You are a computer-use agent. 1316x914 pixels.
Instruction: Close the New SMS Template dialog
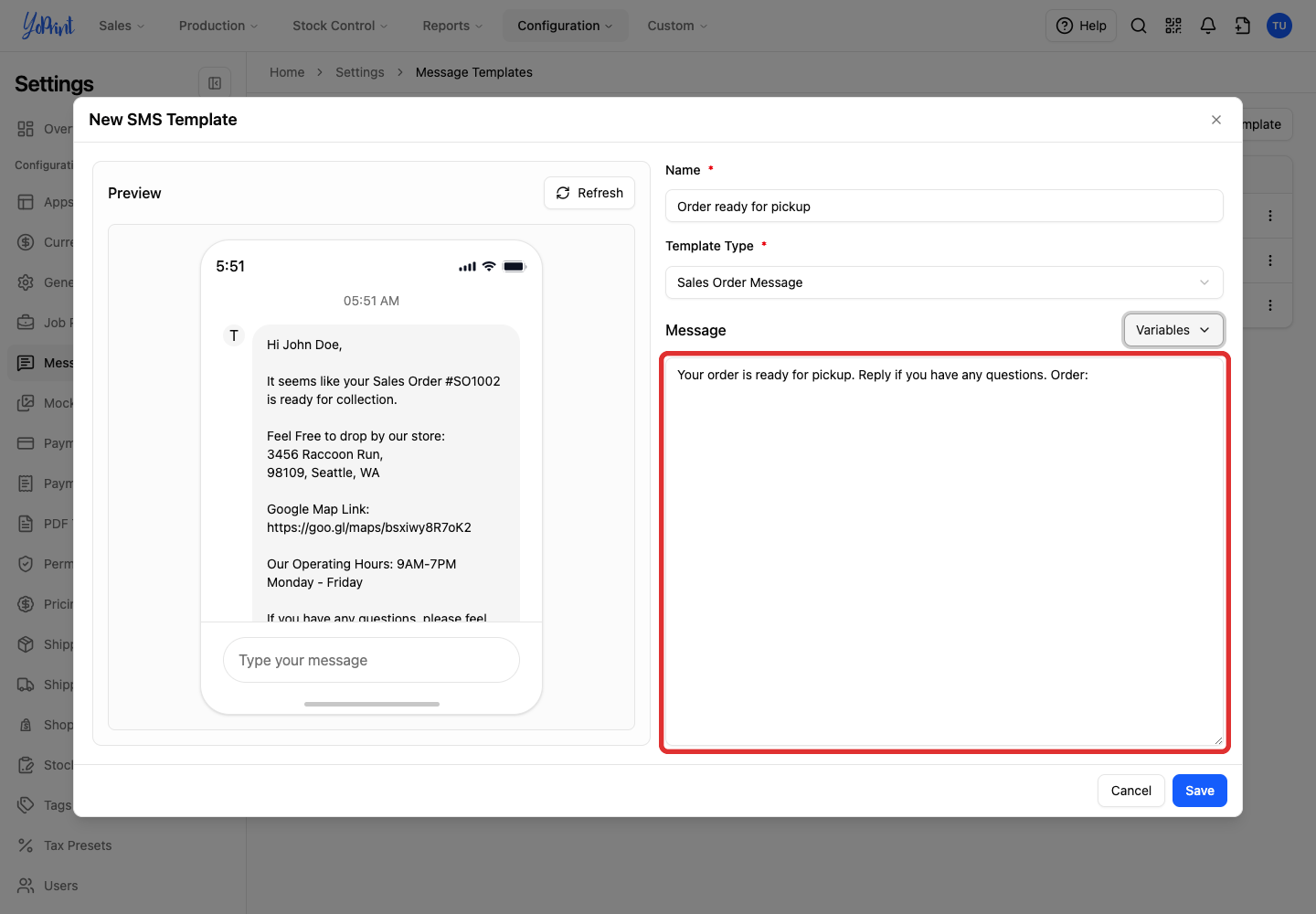pyautogui.click(x=1216, y=120)
